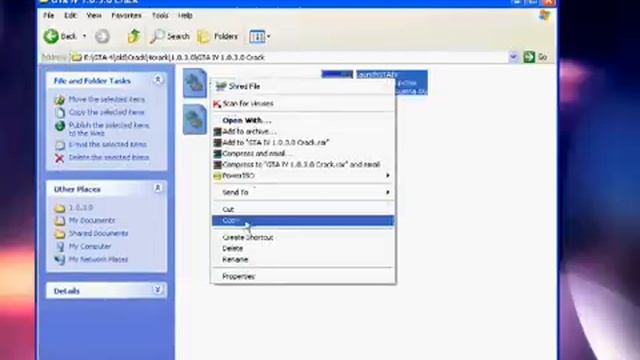Screen dimensions: 640x360
Task: Click the Move selected items icon
Action: point(60,100)
